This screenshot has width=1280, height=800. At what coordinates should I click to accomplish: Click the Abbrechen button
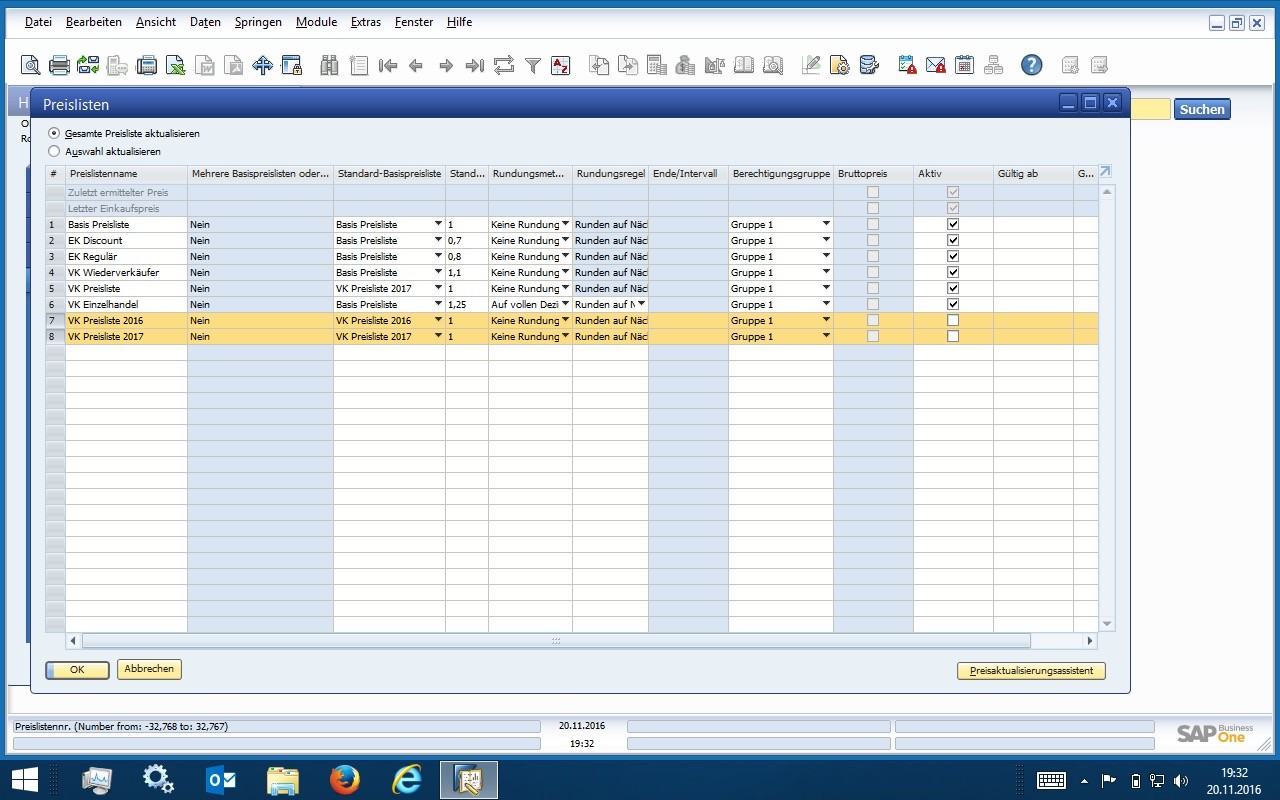[149, 670]
